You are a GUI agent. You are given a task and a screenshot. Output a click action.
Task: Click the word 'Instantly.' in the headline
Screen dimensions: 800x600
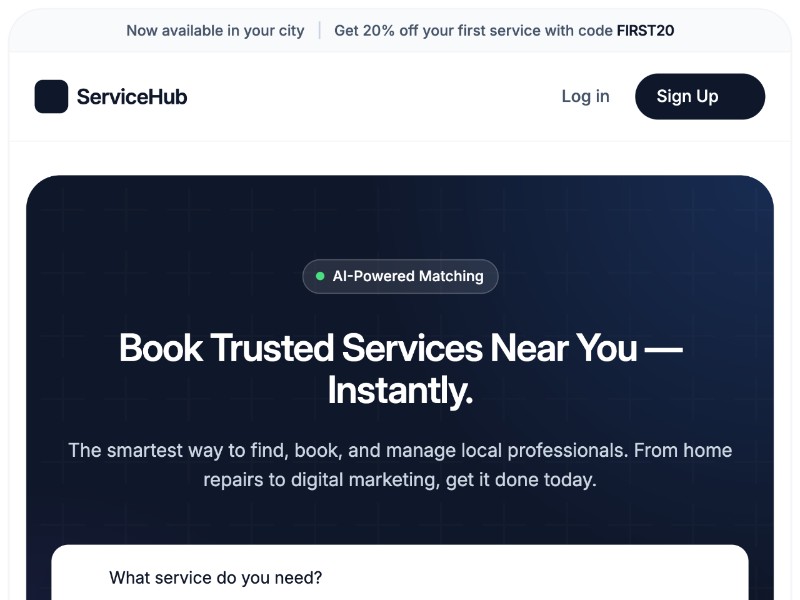coord(400,391)
